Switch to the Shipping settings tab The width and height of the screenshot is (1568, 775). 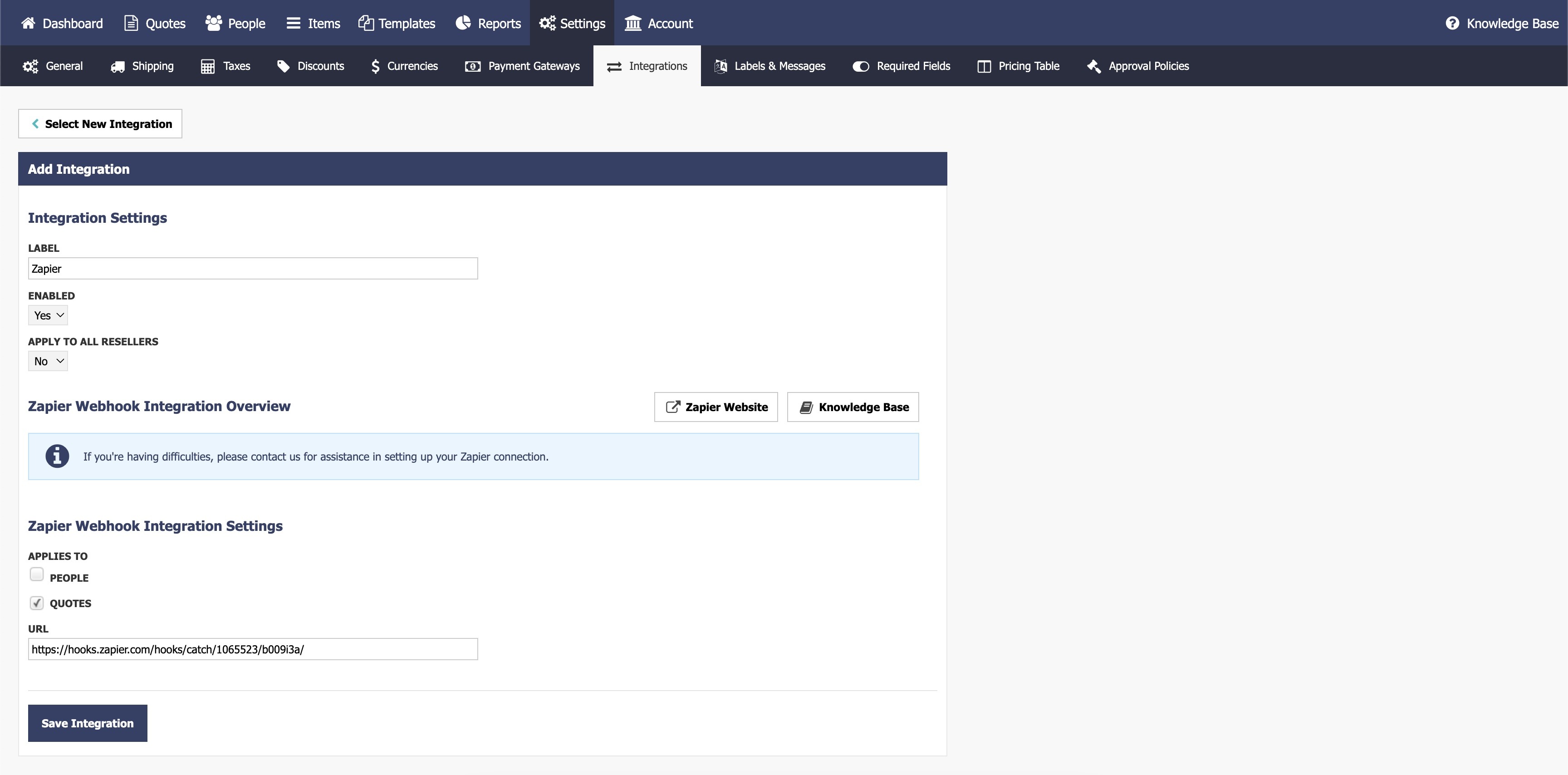tap(142, 66)
